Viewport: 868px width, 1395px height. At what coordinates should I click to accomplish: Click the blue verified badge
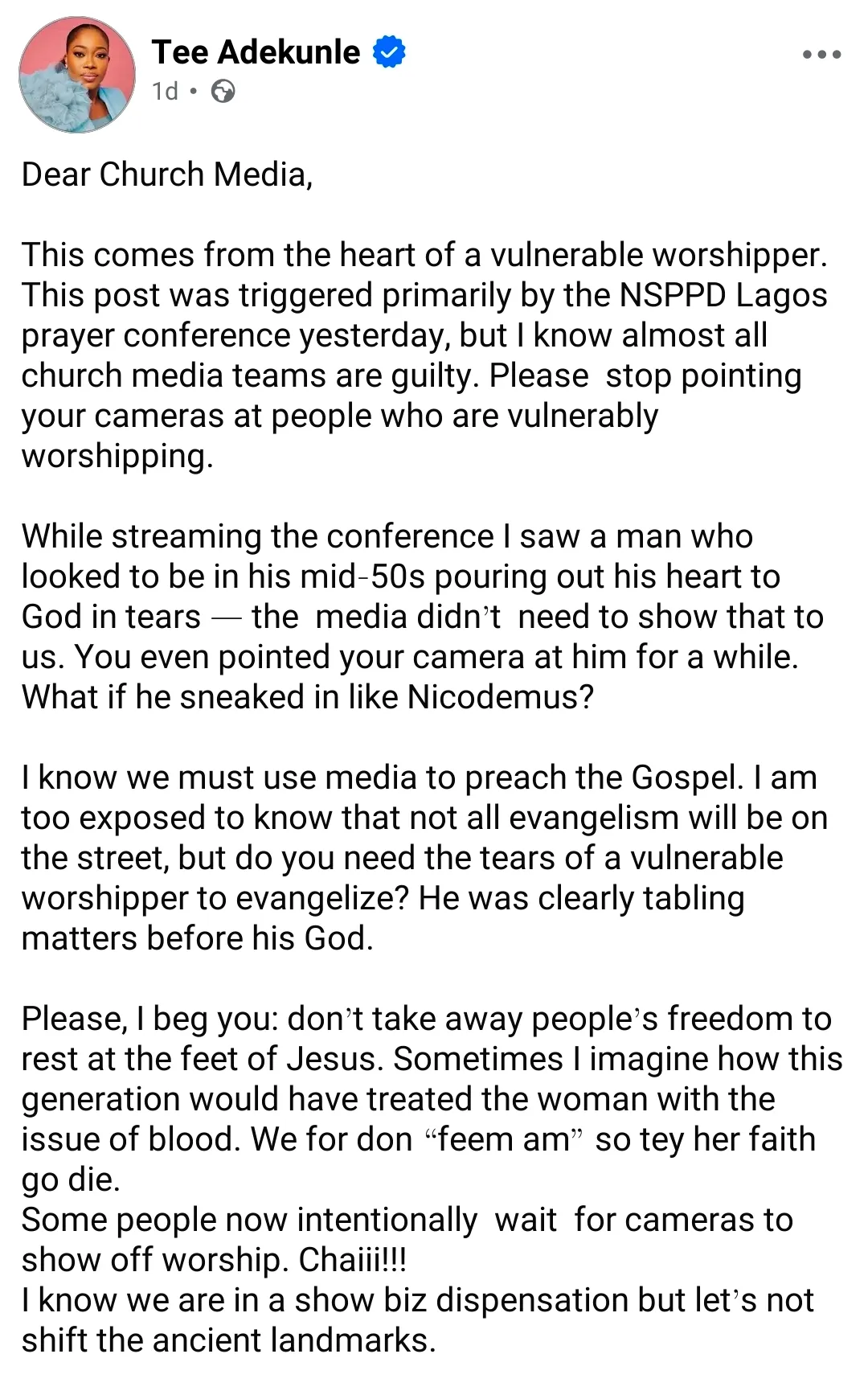pos(389,52)
